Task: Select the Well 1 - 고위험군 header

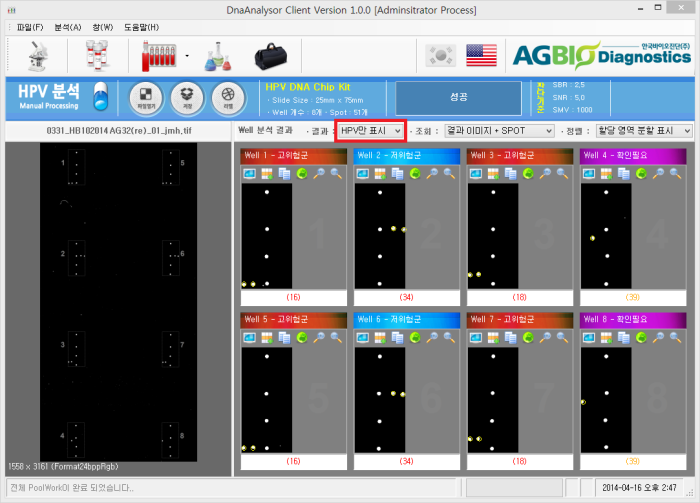Action: (x=294, y=156)
